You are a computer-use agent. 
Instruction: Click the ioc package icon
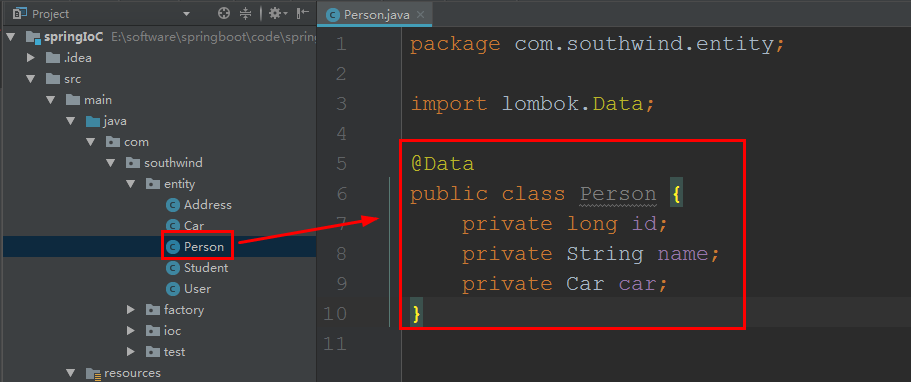(x=153, y=331)
